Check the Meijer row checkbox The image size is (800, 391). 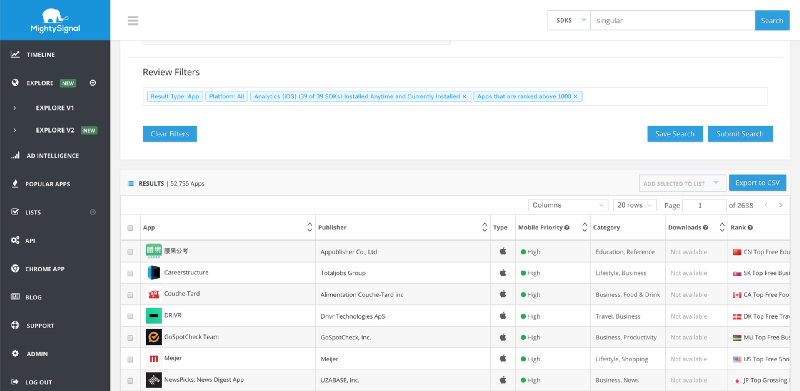pos(130,359)
